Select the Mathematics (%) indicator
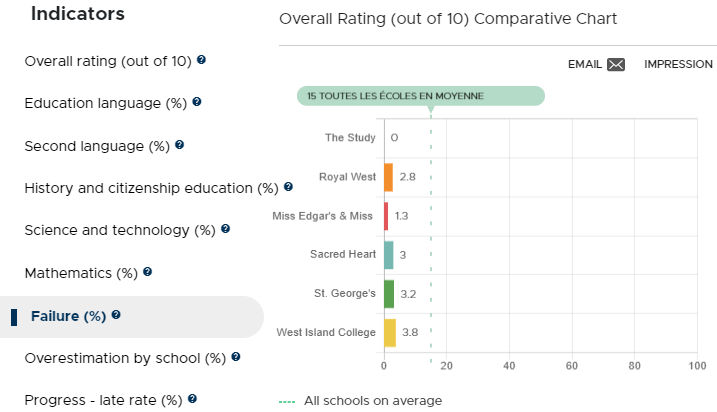 (x=81, y=273)
